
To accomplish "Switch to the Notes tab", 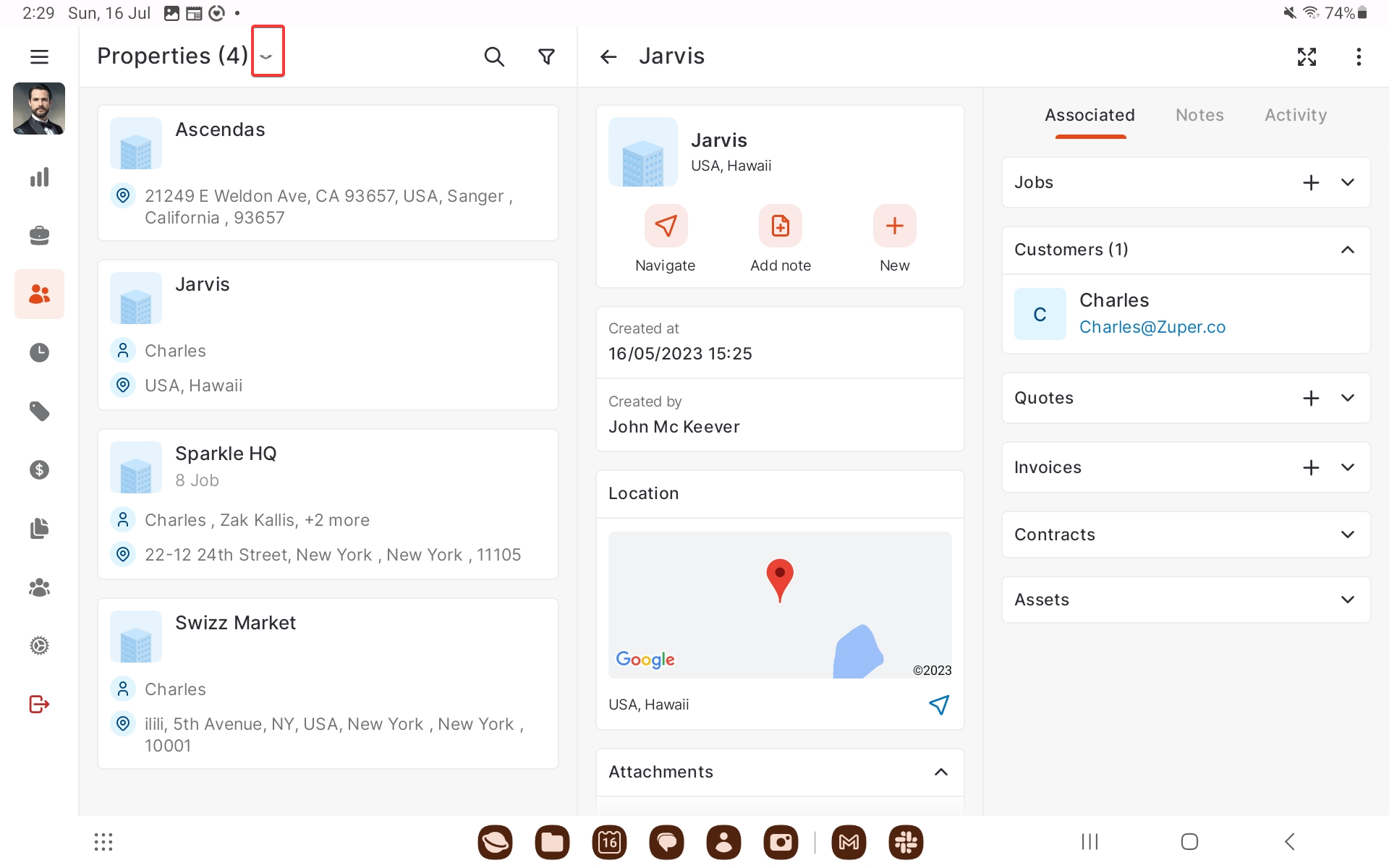I will tap(1199, 115).
